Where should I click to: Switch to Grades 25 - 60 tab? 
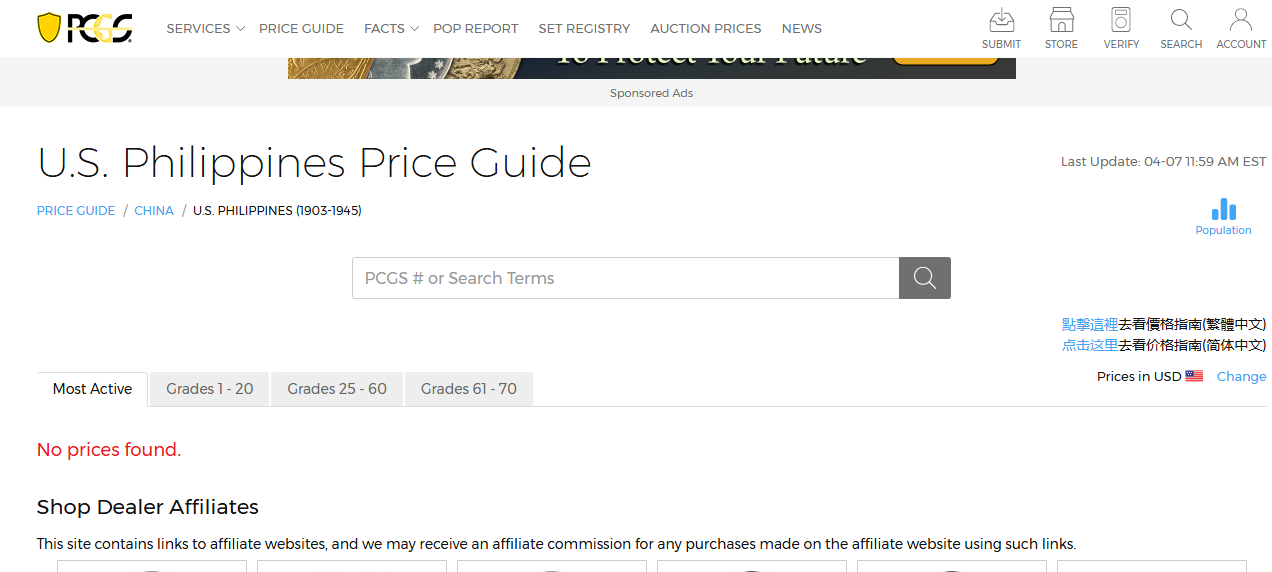(x=337, y=389)
